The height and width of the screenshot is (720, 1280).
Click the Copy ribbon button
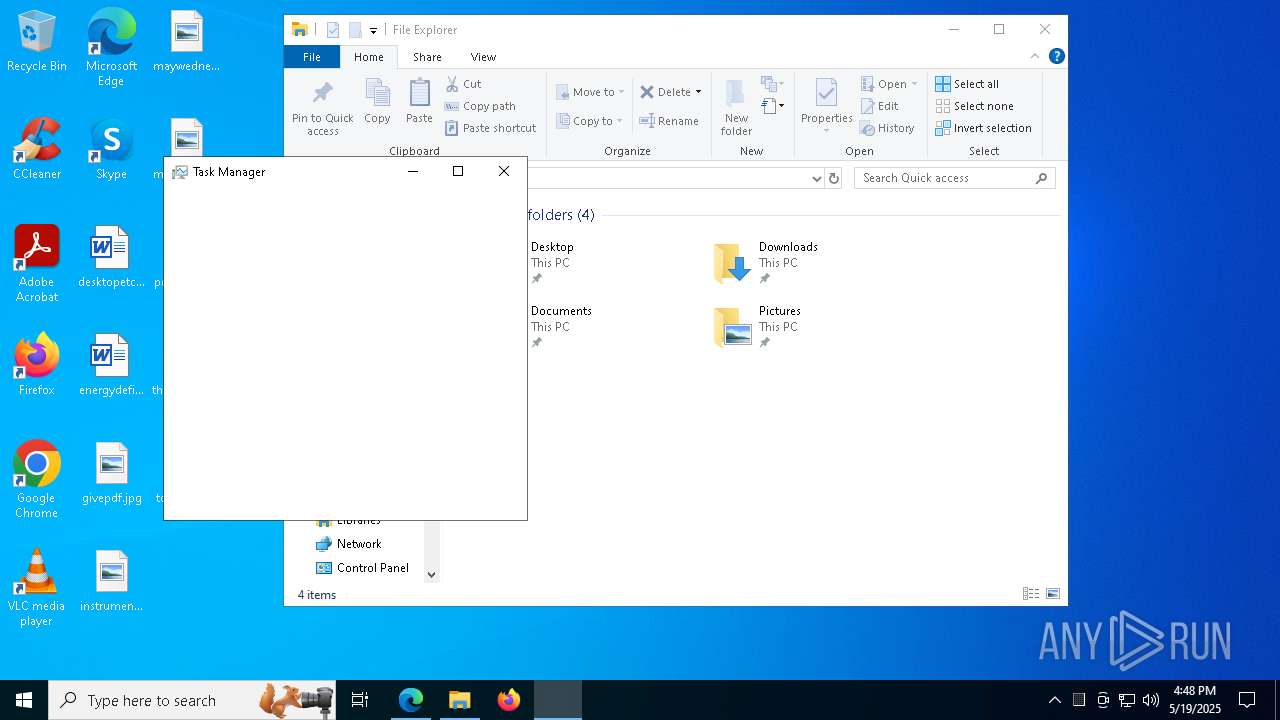pos(377,102)
